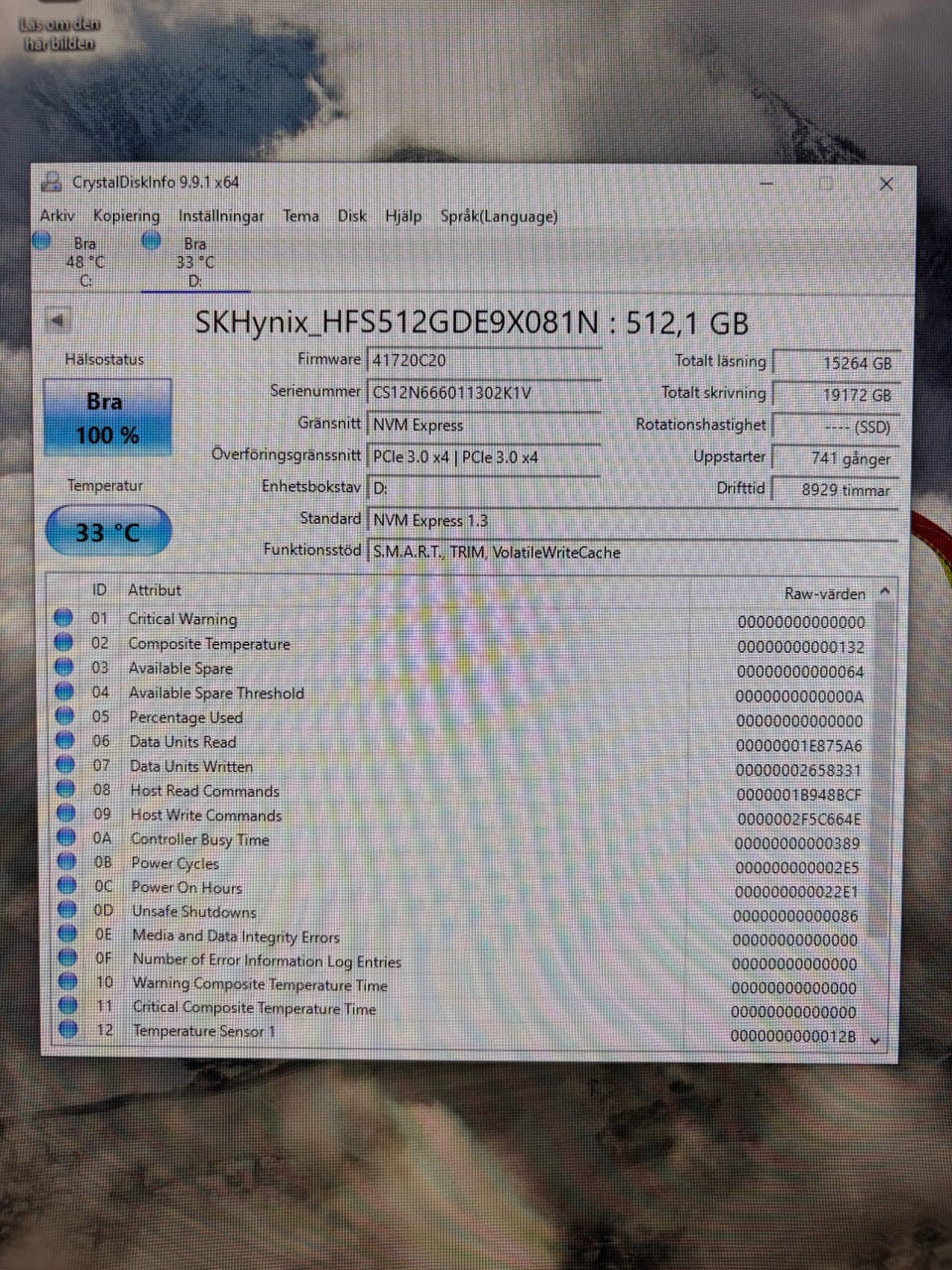The image size is (952, 1270).
Task: Open the Tema menu
Action: point(300,215)
